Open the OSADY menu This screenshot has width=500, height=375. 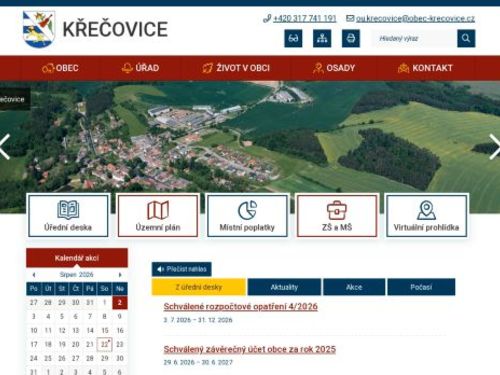pos(334,68)
